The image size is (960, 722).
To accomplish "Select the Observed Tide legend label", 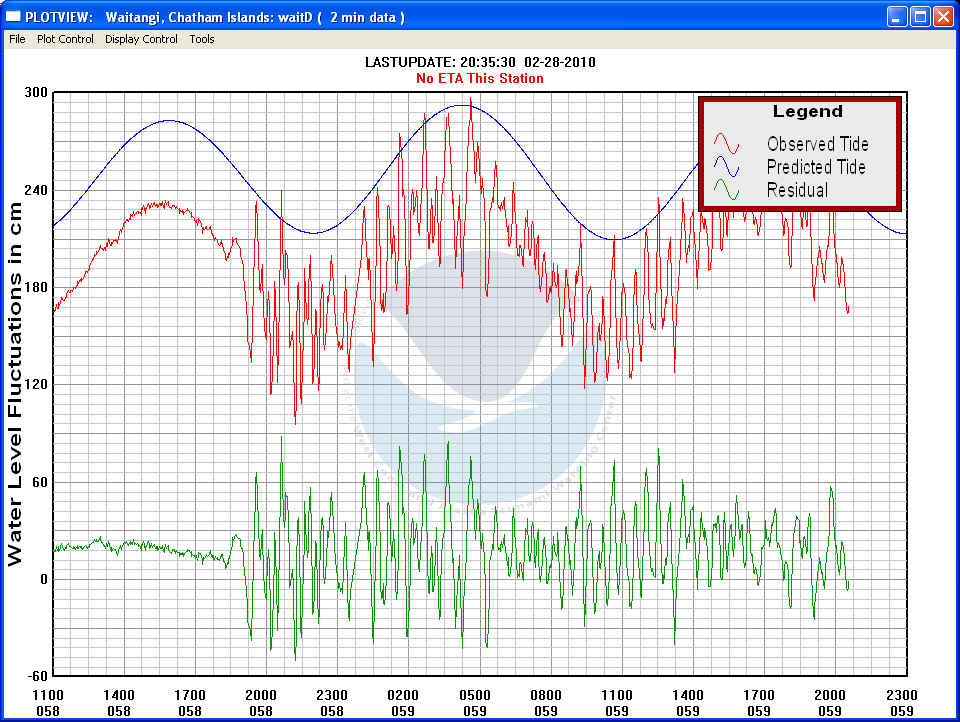I will pos(817,145).
